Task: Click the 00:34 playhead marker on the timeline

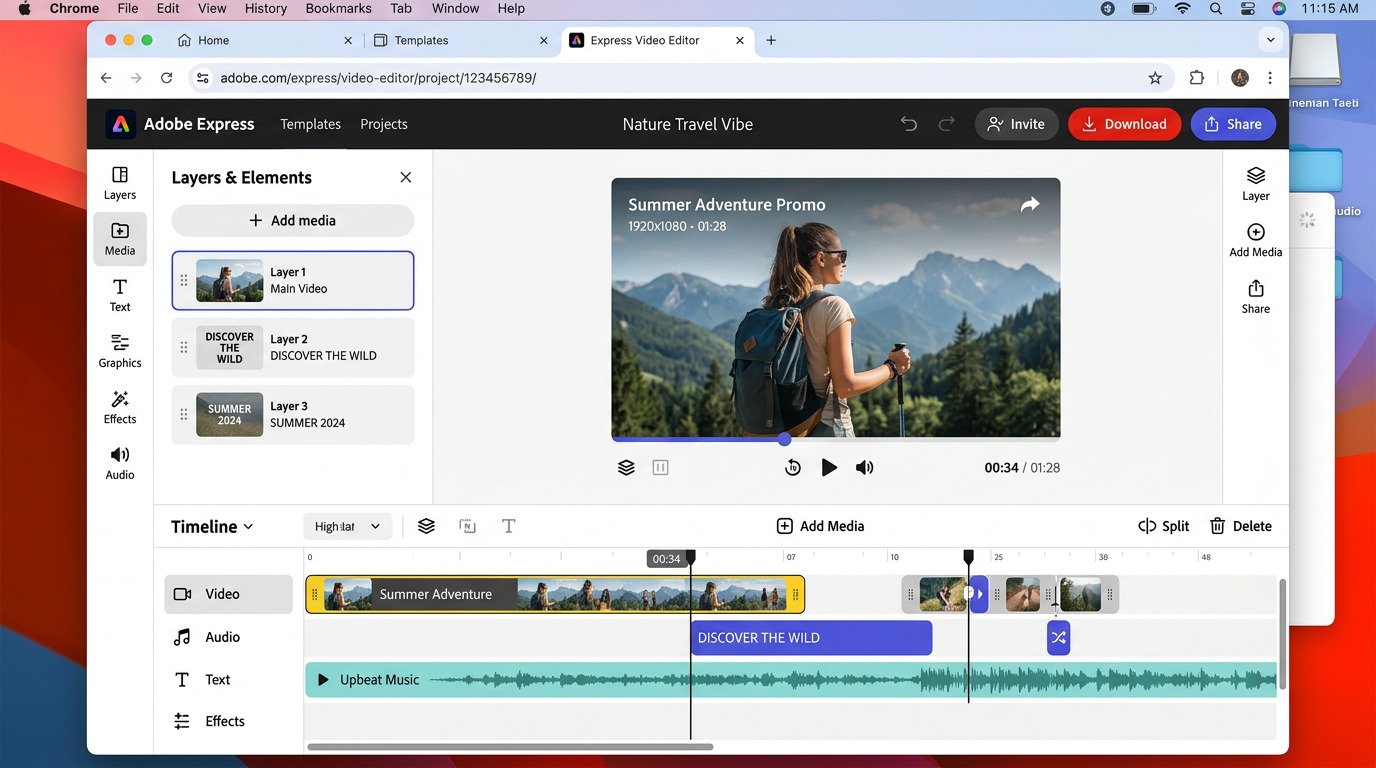Action: pyautogui.click(x=666, y=559)
